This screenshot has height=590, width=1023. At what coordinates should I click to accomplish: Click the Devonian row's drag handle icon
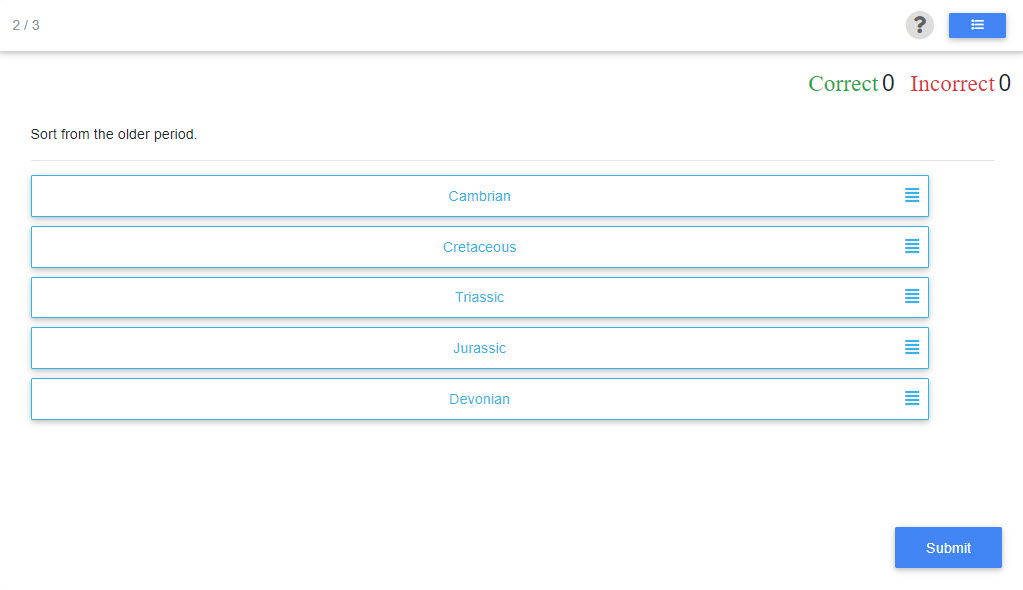click(912, 398)
